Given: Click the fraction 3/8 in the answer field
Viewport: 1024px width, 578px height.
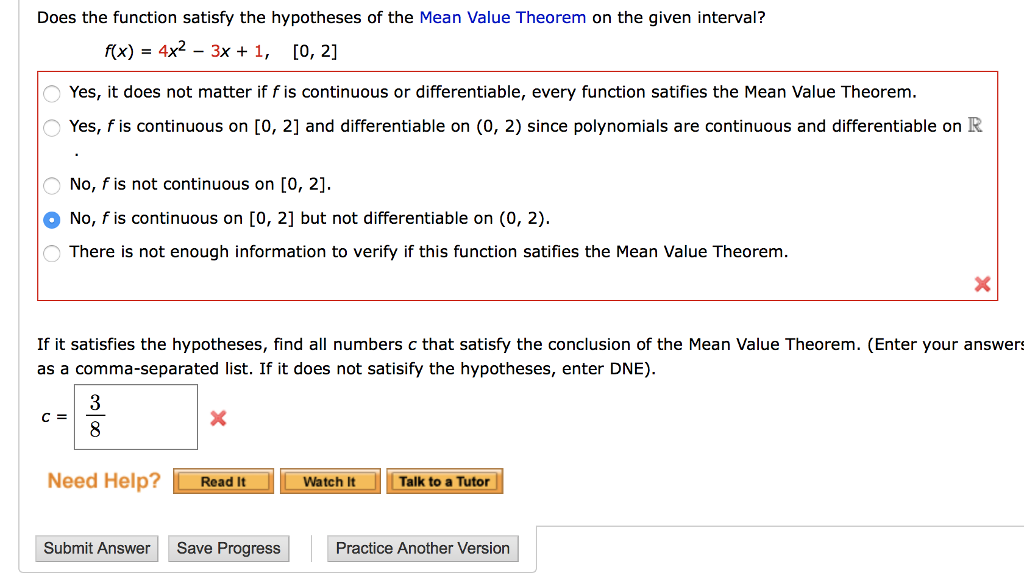Looking at the screenshot, I should click(x=94, y=417).
